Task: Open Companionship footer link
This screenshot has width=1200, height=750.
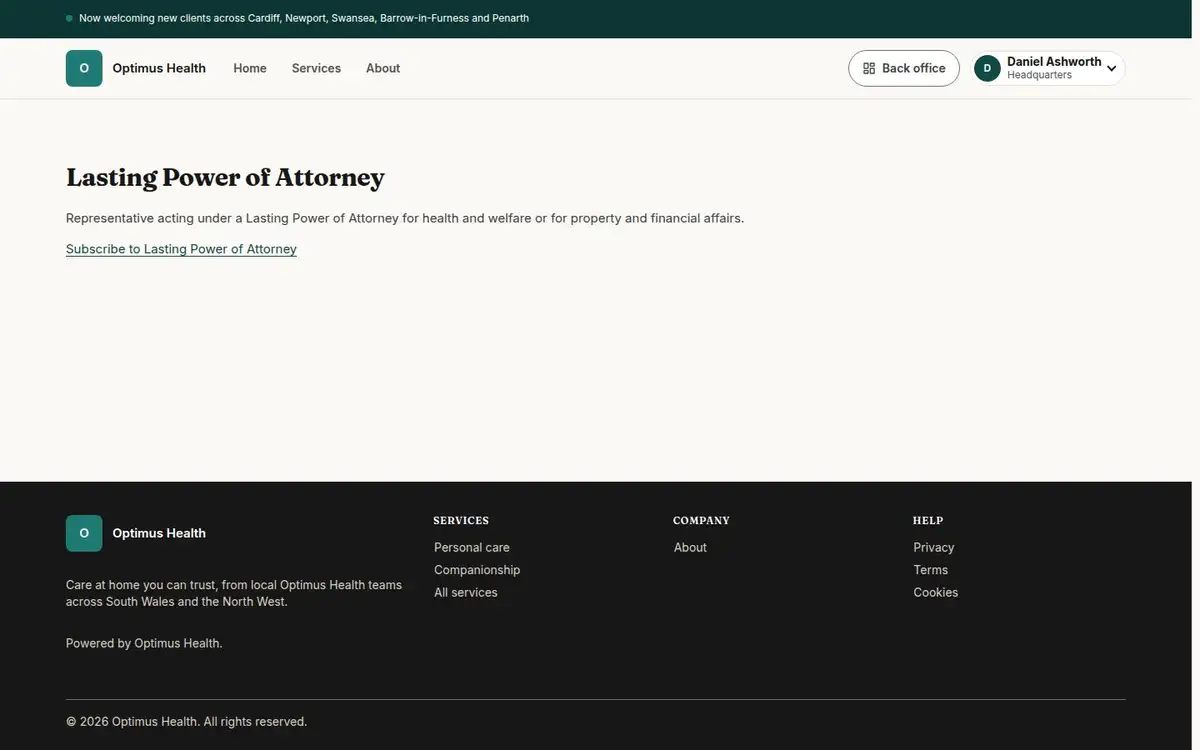Action: 477,570
